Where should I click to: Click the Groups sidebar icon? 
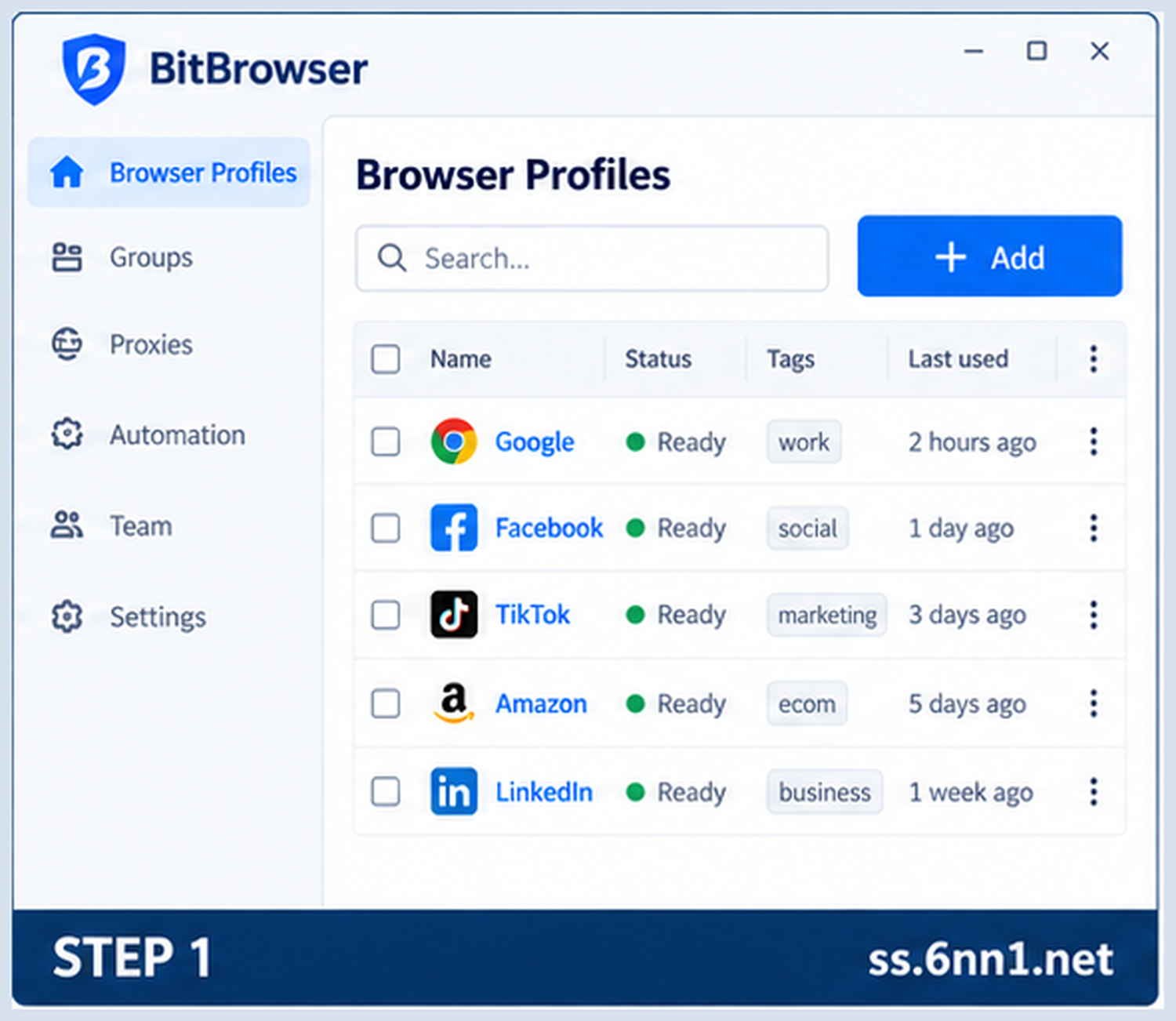point(67,257)
